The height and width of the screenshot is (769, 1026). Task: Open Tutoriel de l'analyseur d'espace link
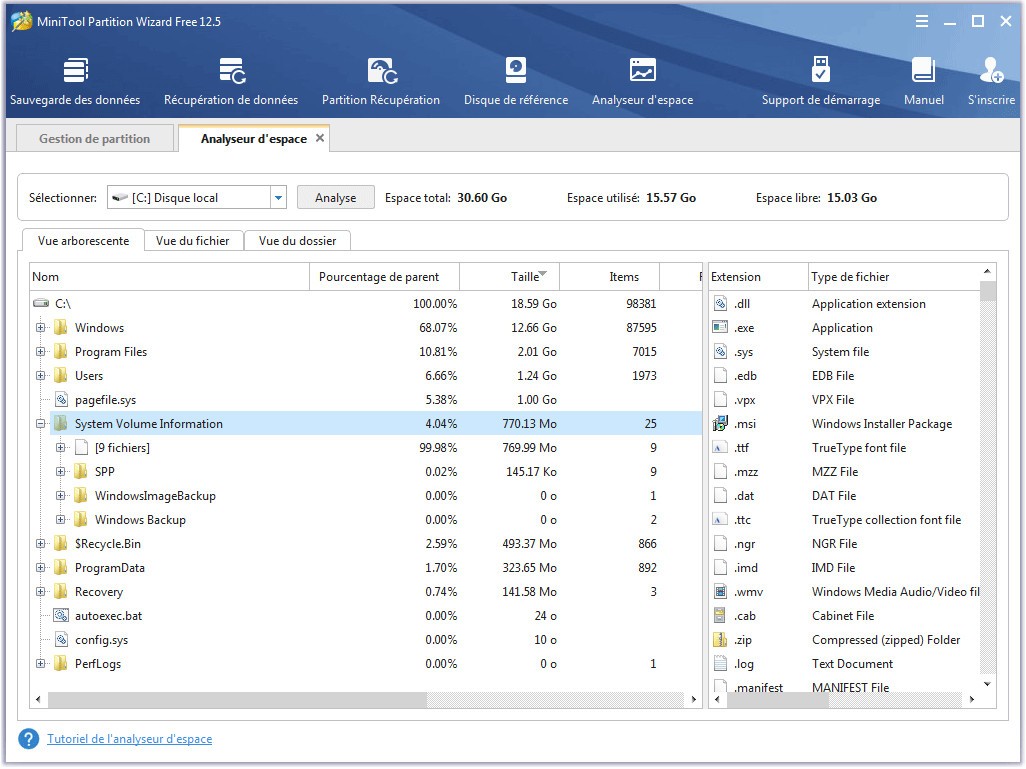(130, 739)
